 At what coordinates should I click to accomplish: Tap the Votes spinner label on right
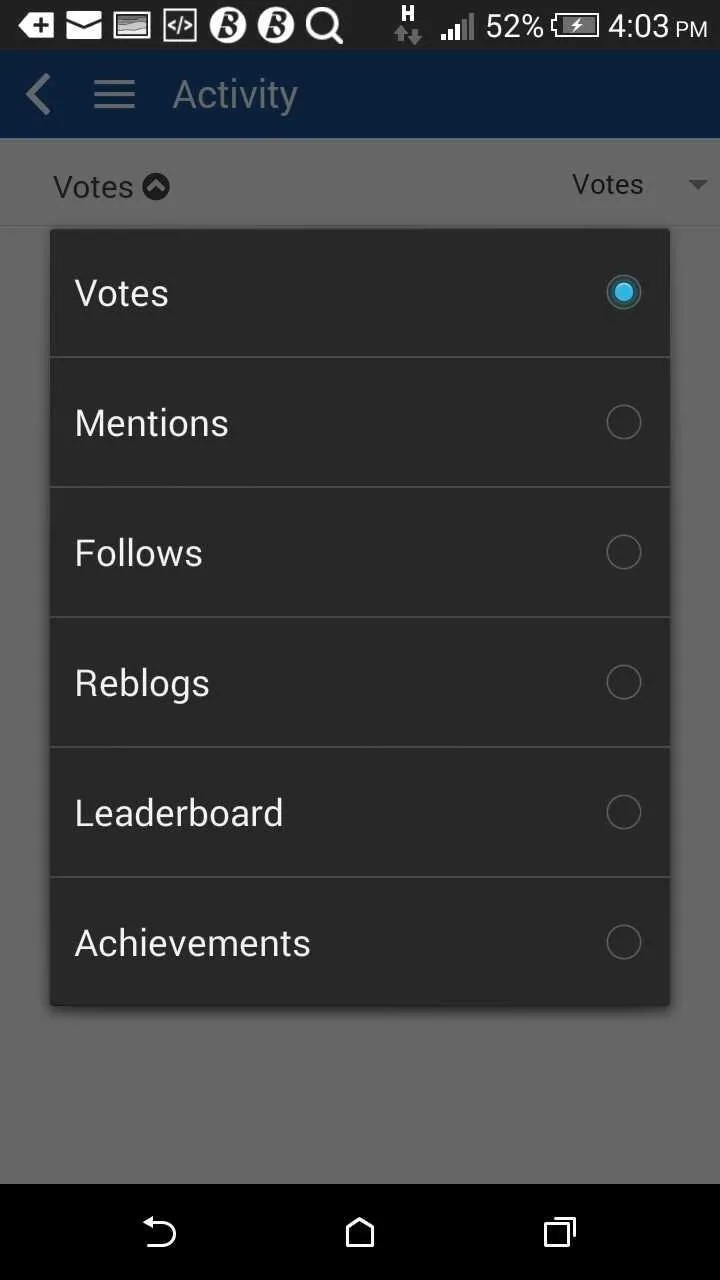pyautogui.click(x=607, y=185)
